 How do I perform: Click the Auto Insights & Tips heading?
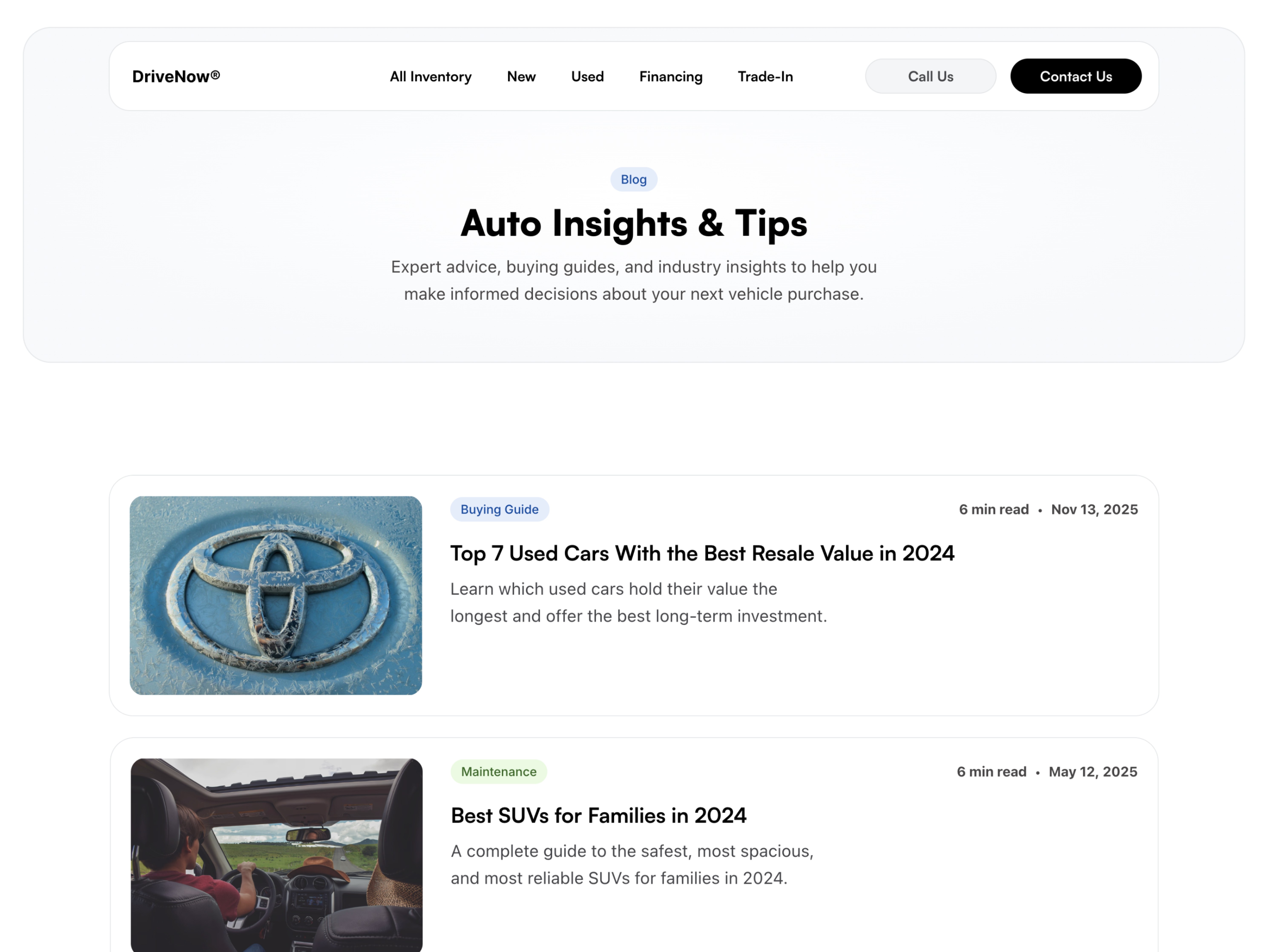[634, 224]
